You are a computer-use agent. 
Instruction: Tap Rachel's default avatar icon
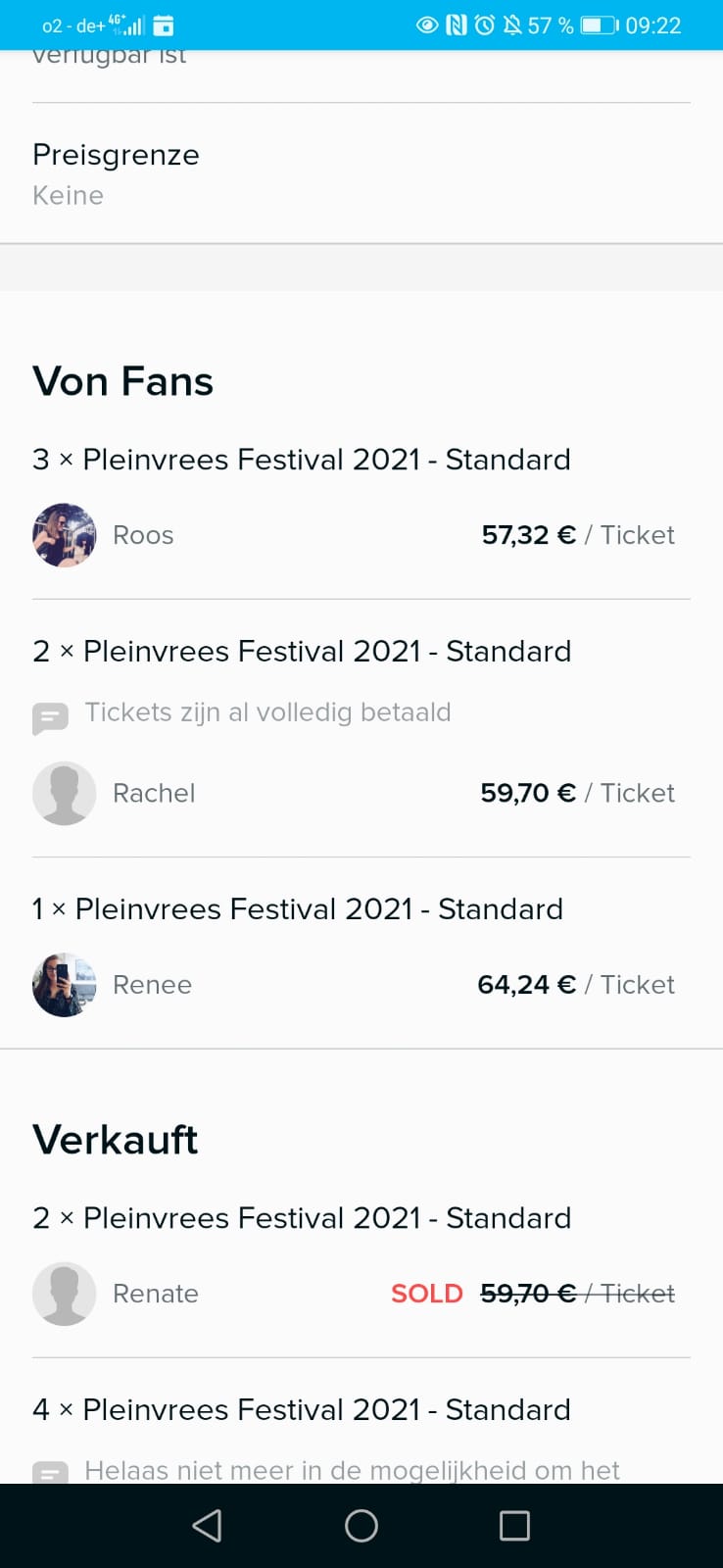pyautogui.click(x=65, y=793)
